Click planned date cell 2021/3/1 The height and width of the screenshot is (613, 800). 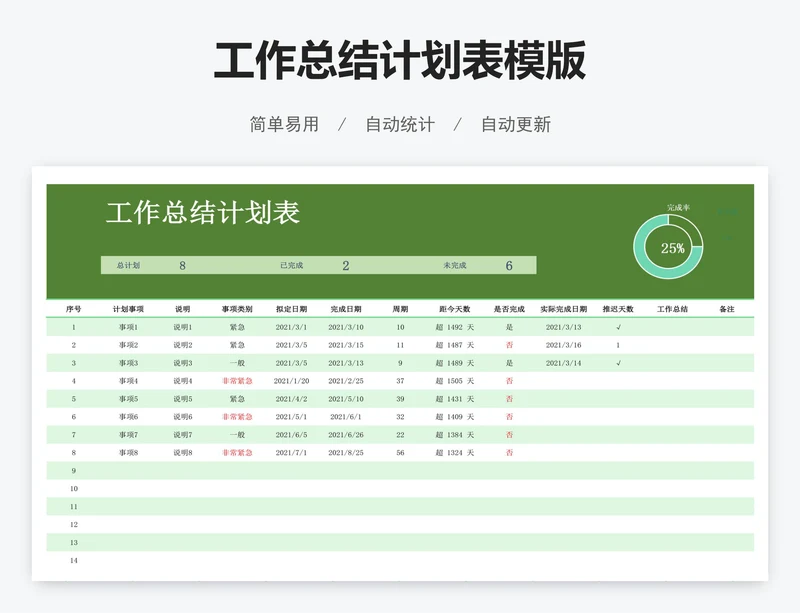pyautogui.click(x=291, y=327)
